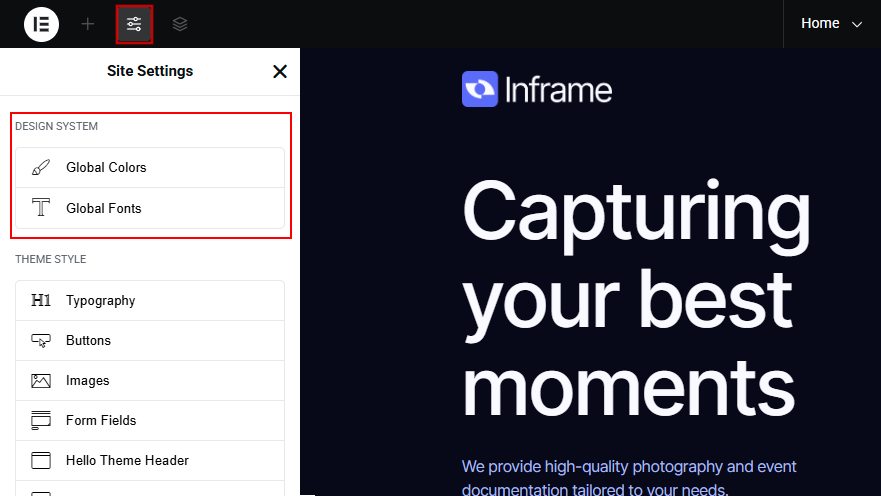Go to Form Fields settings
The height and width of the screenshot is (496, 881).
point(101,421)
